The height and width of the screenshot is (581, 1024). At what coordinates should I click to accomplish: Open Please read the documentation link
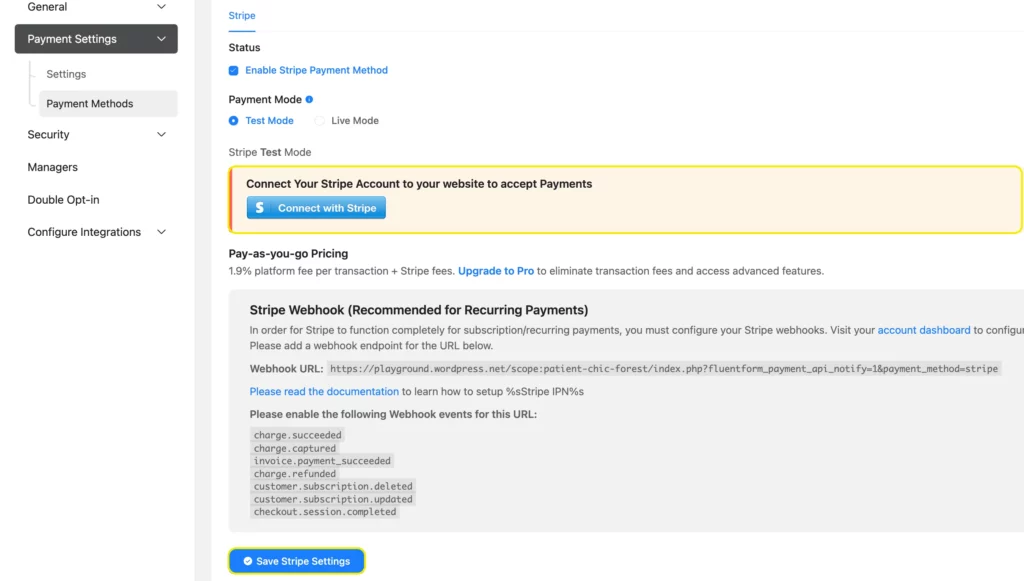tap(324, 392)
